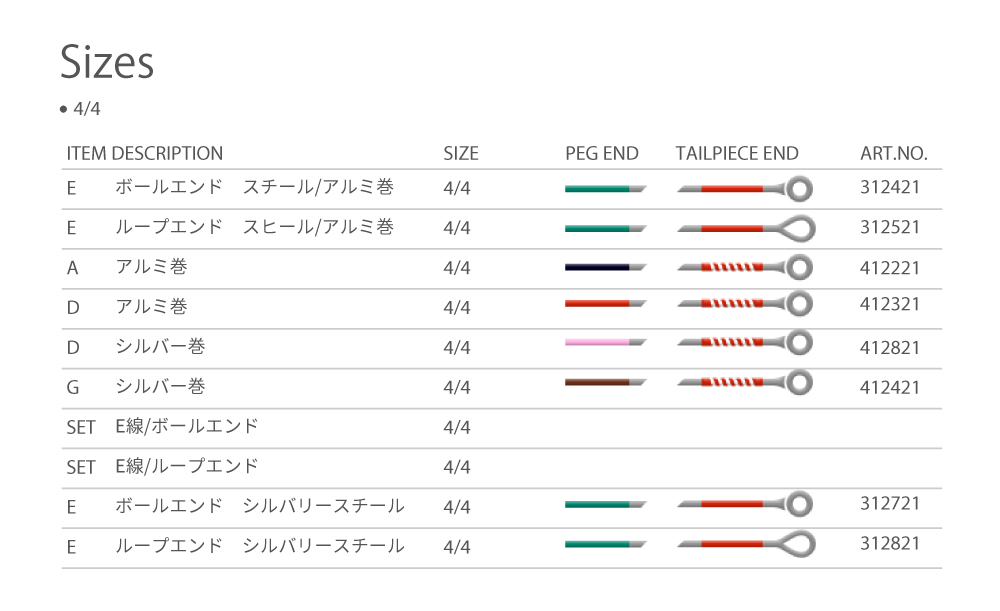The width and height of the screenshot is (1000, 611).
Task: Click the striped tailpiece icon for 412221
Action: point(744,267)
